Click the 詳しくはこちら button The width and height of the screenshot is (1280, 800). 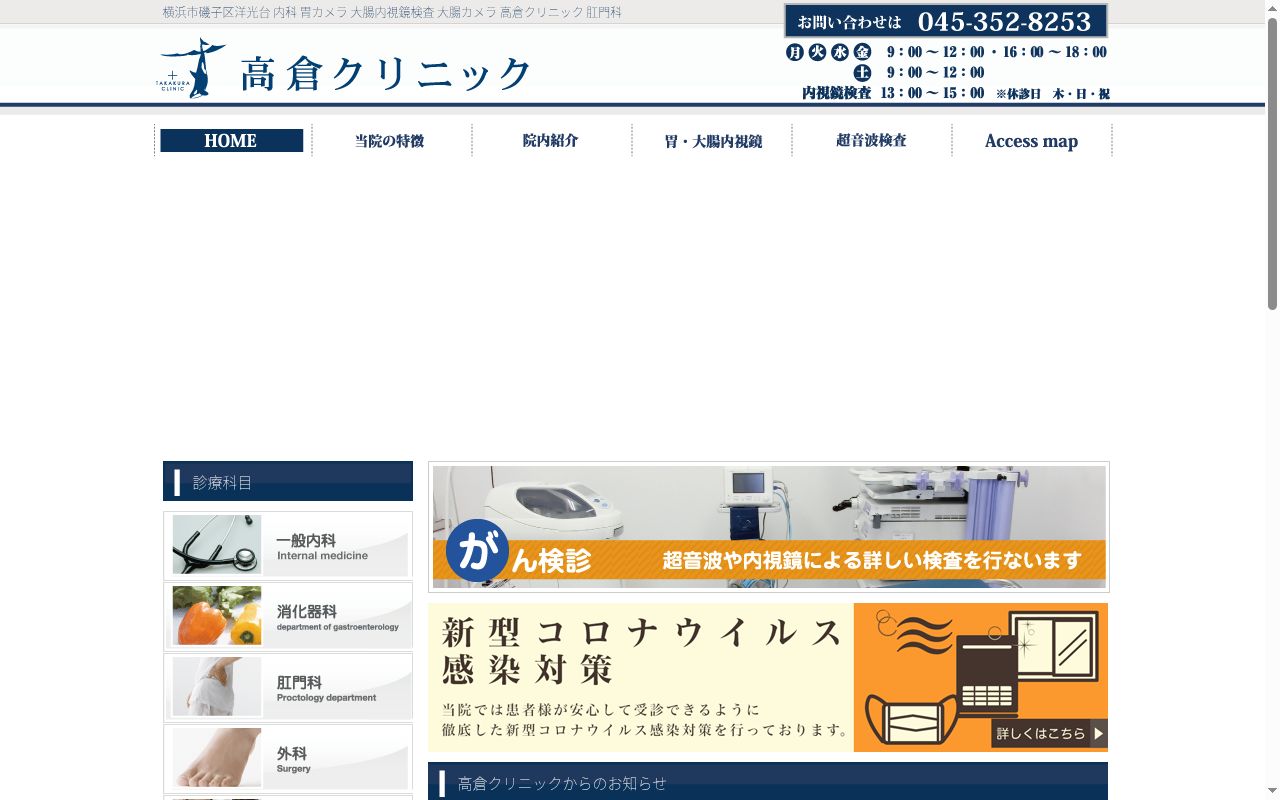pyautogui.click(x=1049, y=733)
